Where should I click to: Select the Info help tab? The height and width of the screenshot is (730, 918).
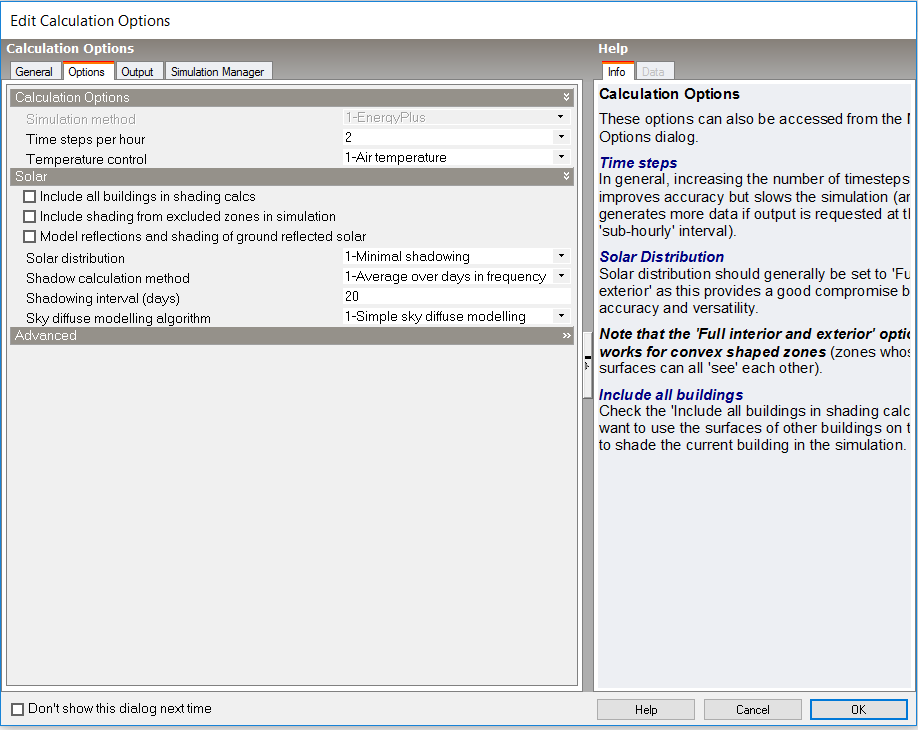pyautogui.click(x=616, y=71)
